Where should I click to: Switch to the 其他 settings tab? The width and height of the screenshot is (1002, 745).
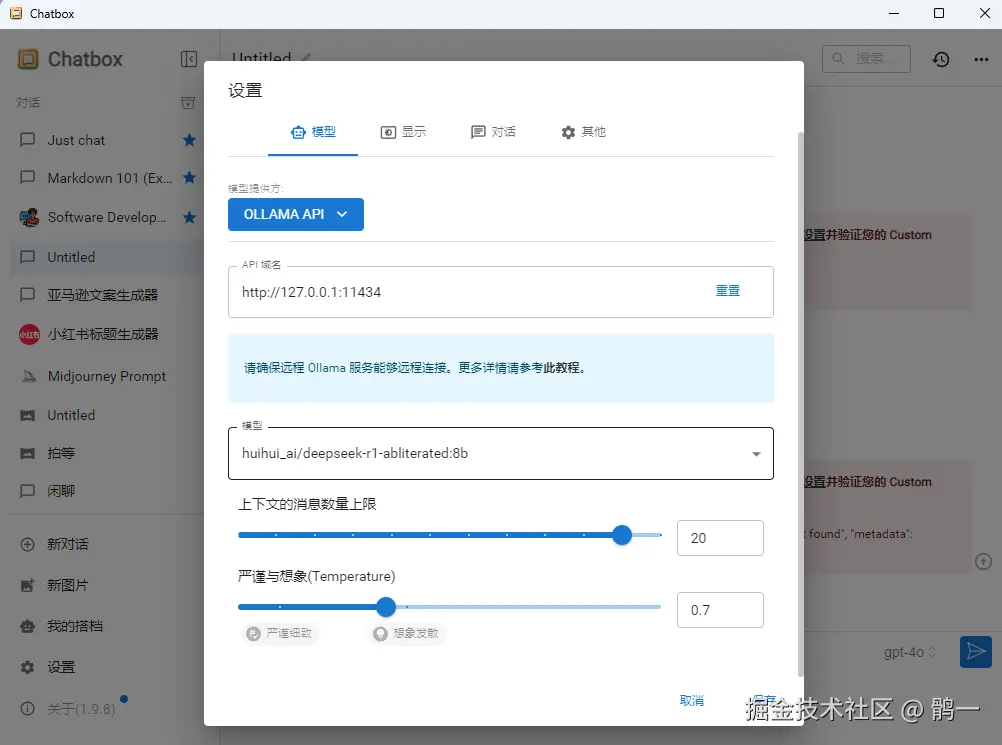(x=583, y=132)
